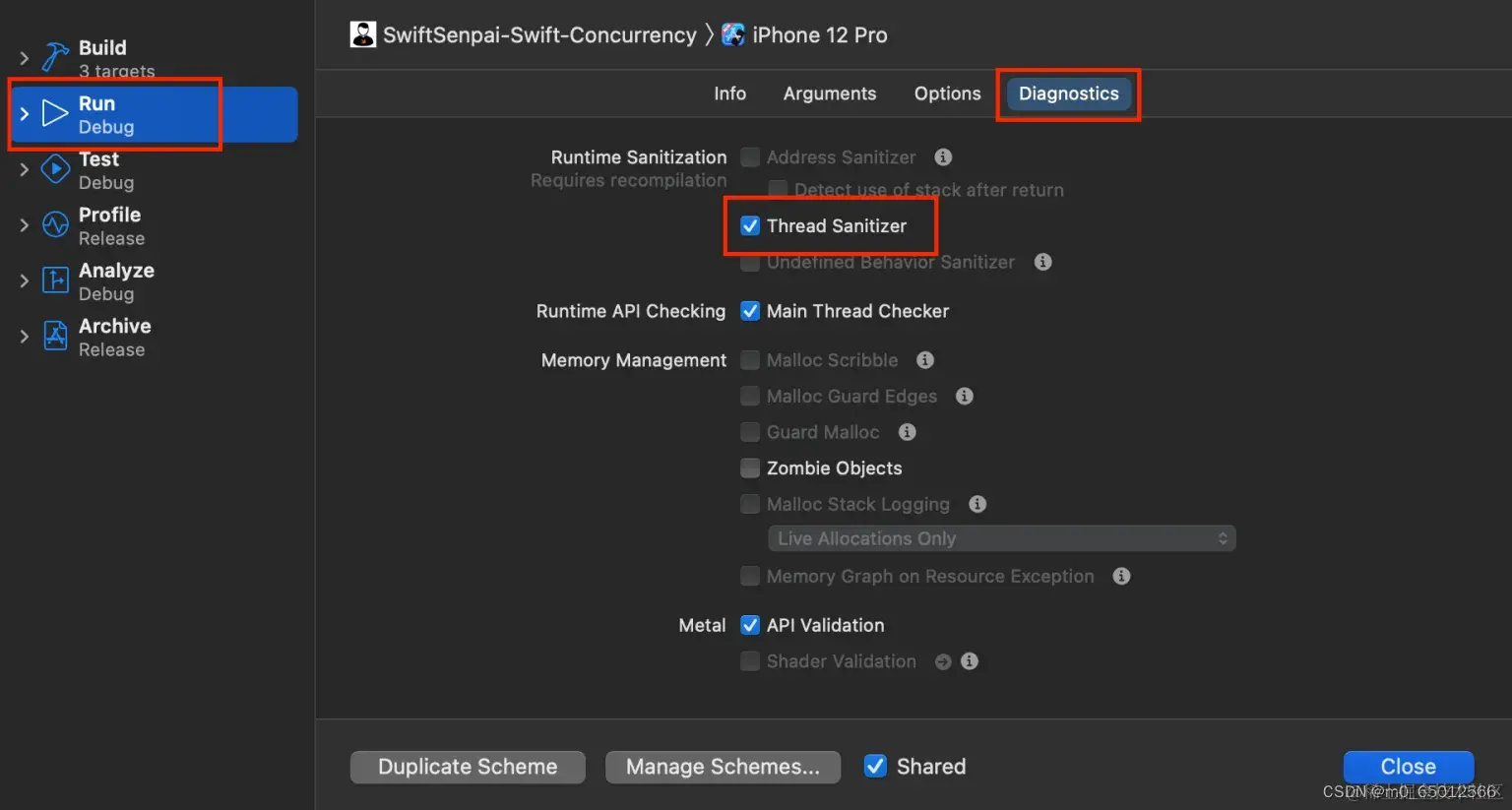The image size is (1512, 810).
Task: Select the Profile Release row label
Action: tap(111, 226)
